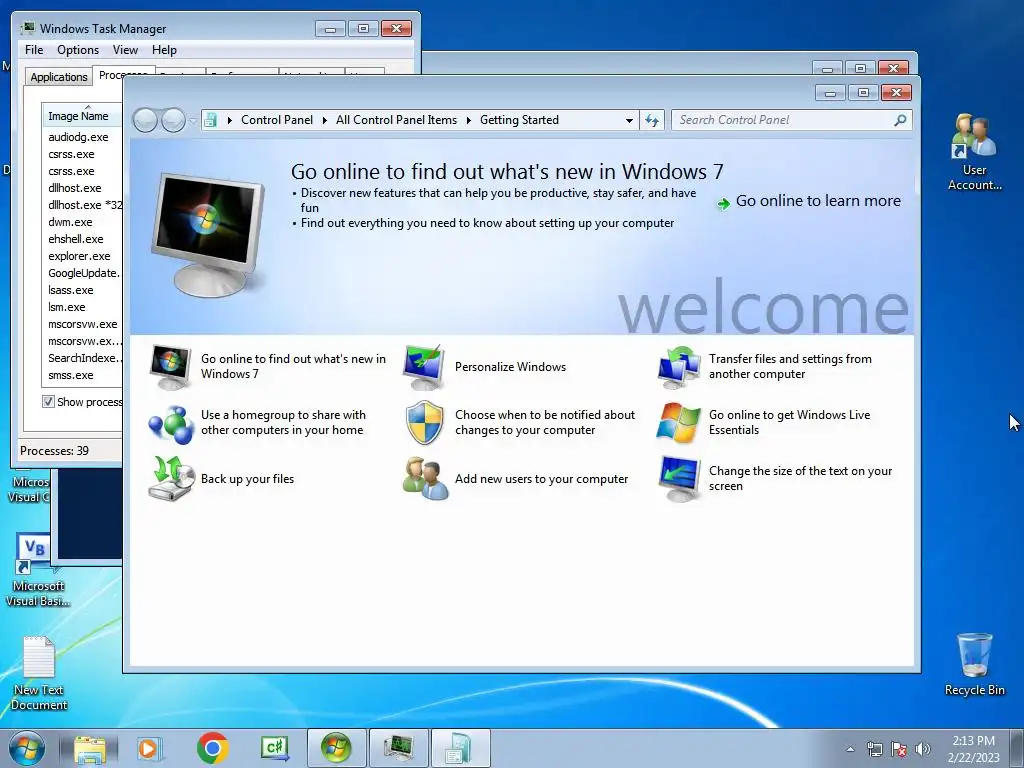Image resolution: width=1024 pixels, height=768 pixels.
Task: Switch to Task Manager taskbar button
Action: pyautogui.click(x=399, y=748)
